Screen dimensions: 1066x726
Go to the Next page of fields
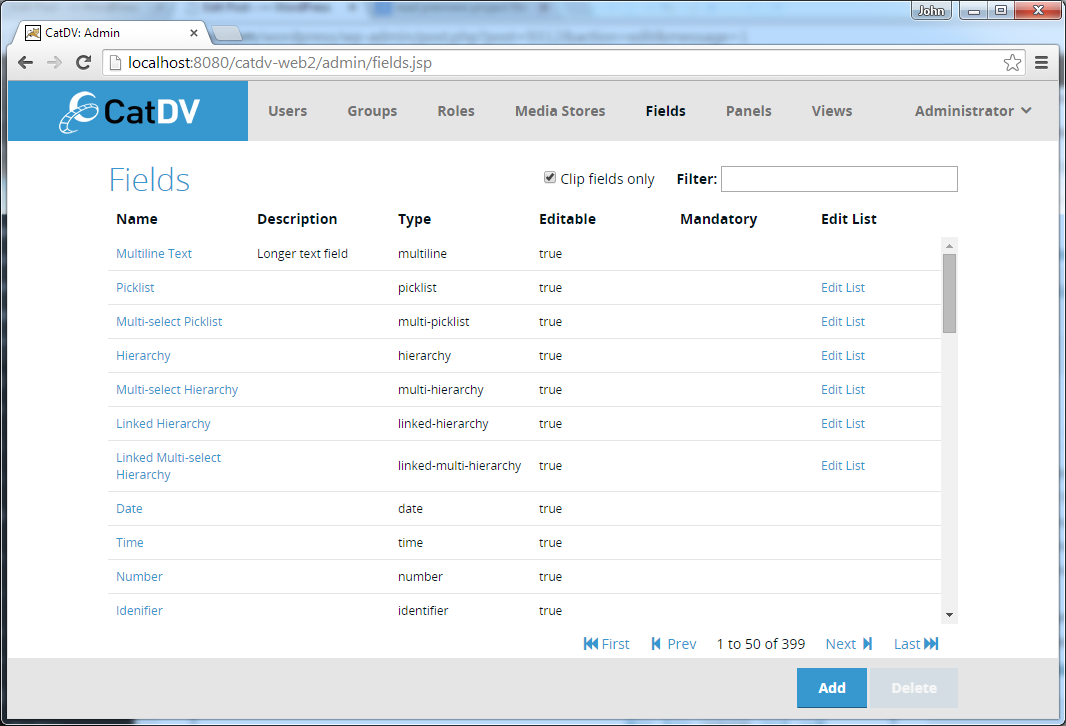click(848, 644)
